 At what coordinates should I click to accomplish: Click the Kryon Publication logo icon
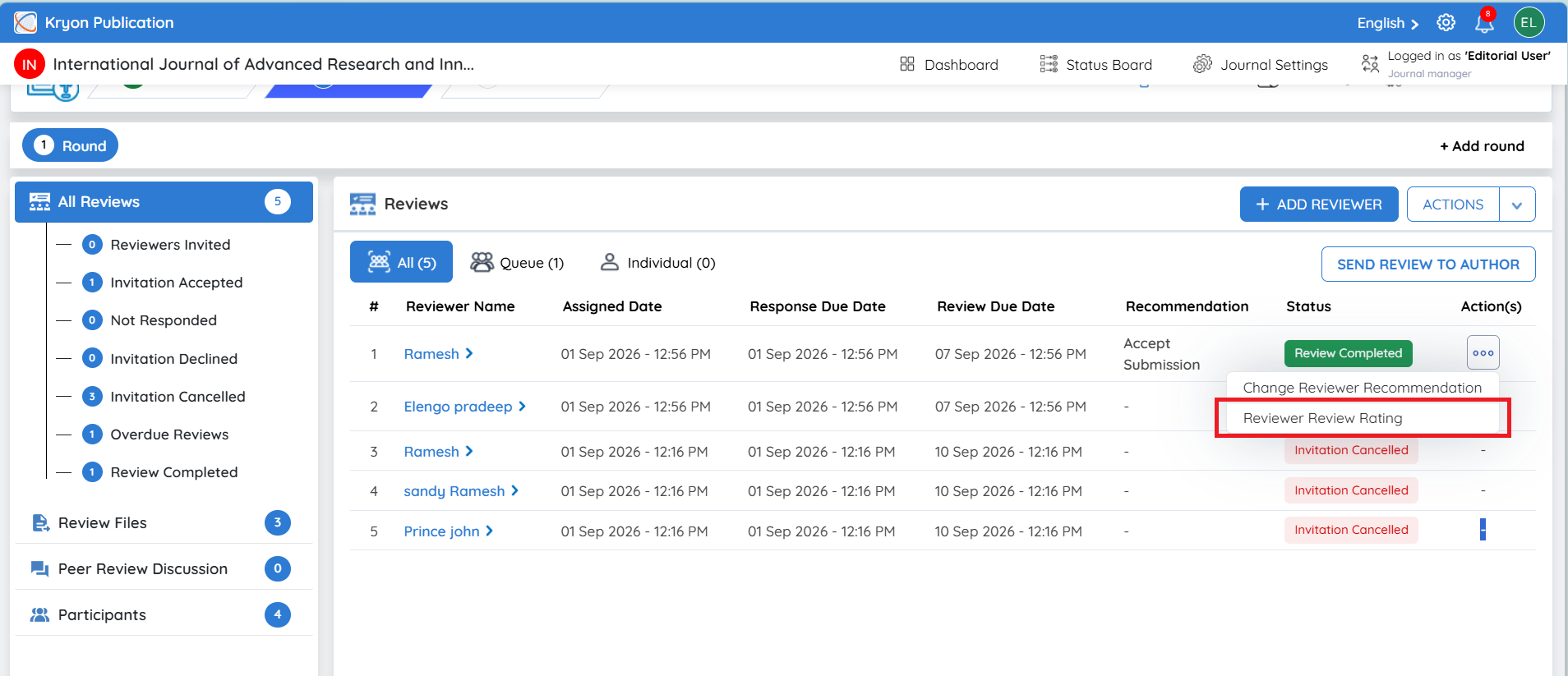click(25, 22)
